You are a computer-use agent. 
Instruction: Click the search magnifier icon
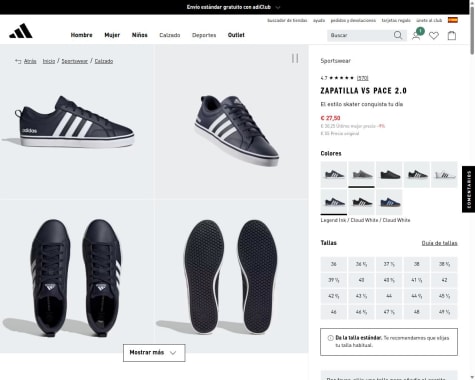tap(398, 35)
